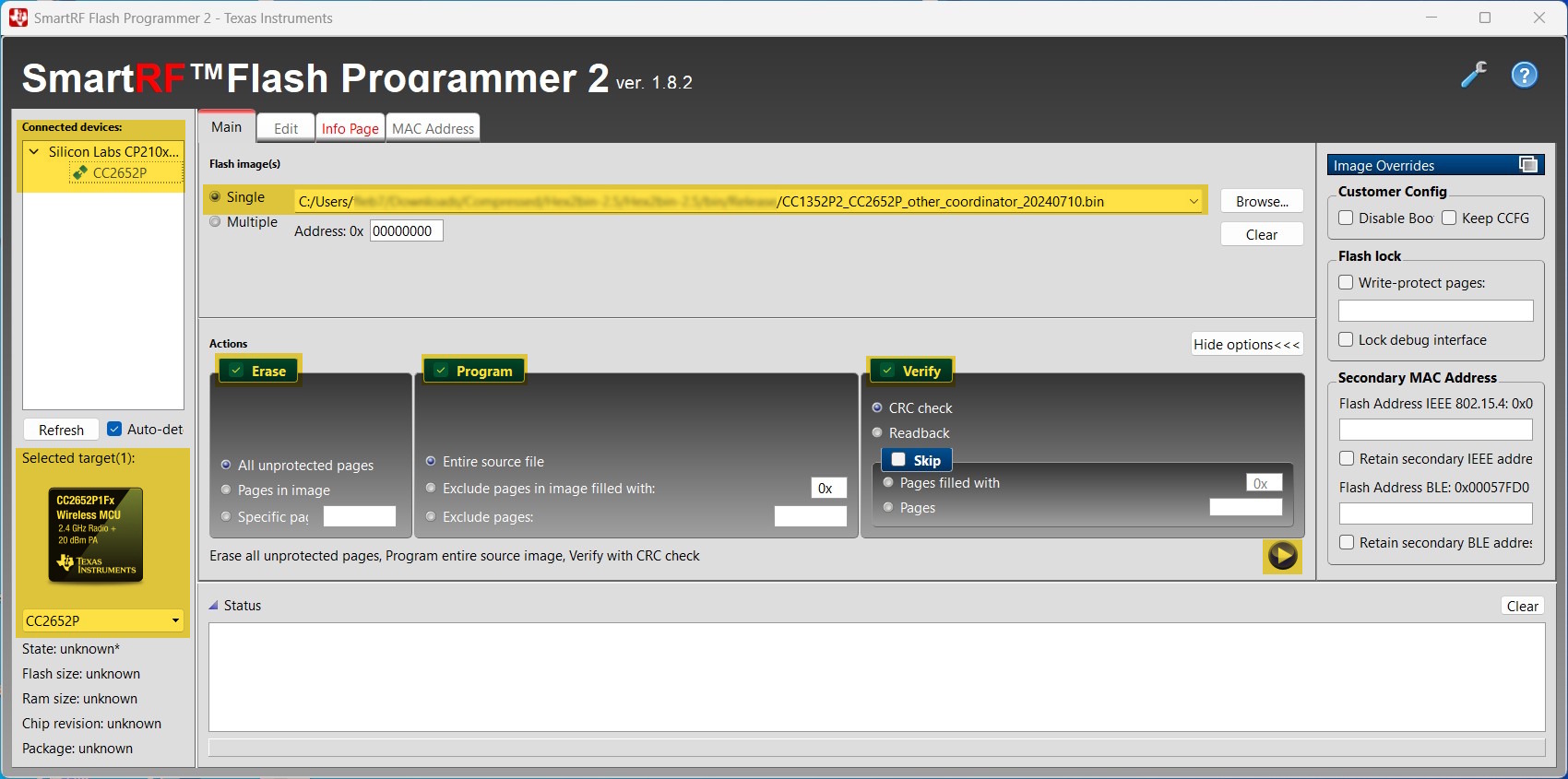The width and height of the screenshot is (1568, 779).
Task: Click the Exclude pages input field
Action: [x=811, y=516]
